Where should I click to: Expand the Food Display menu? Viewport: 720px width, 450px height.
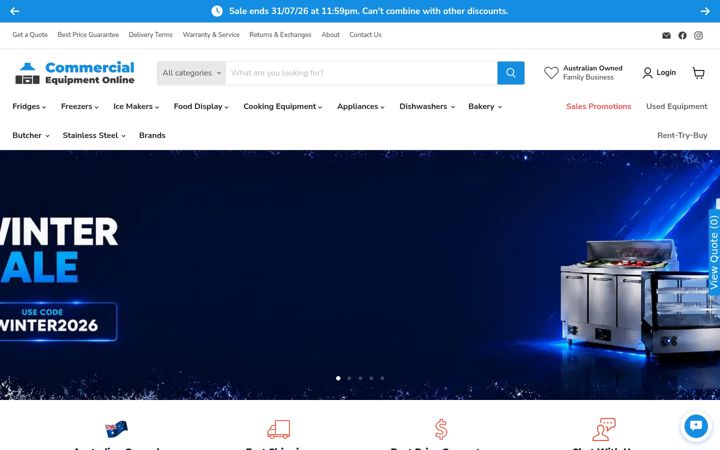(201, 107)
